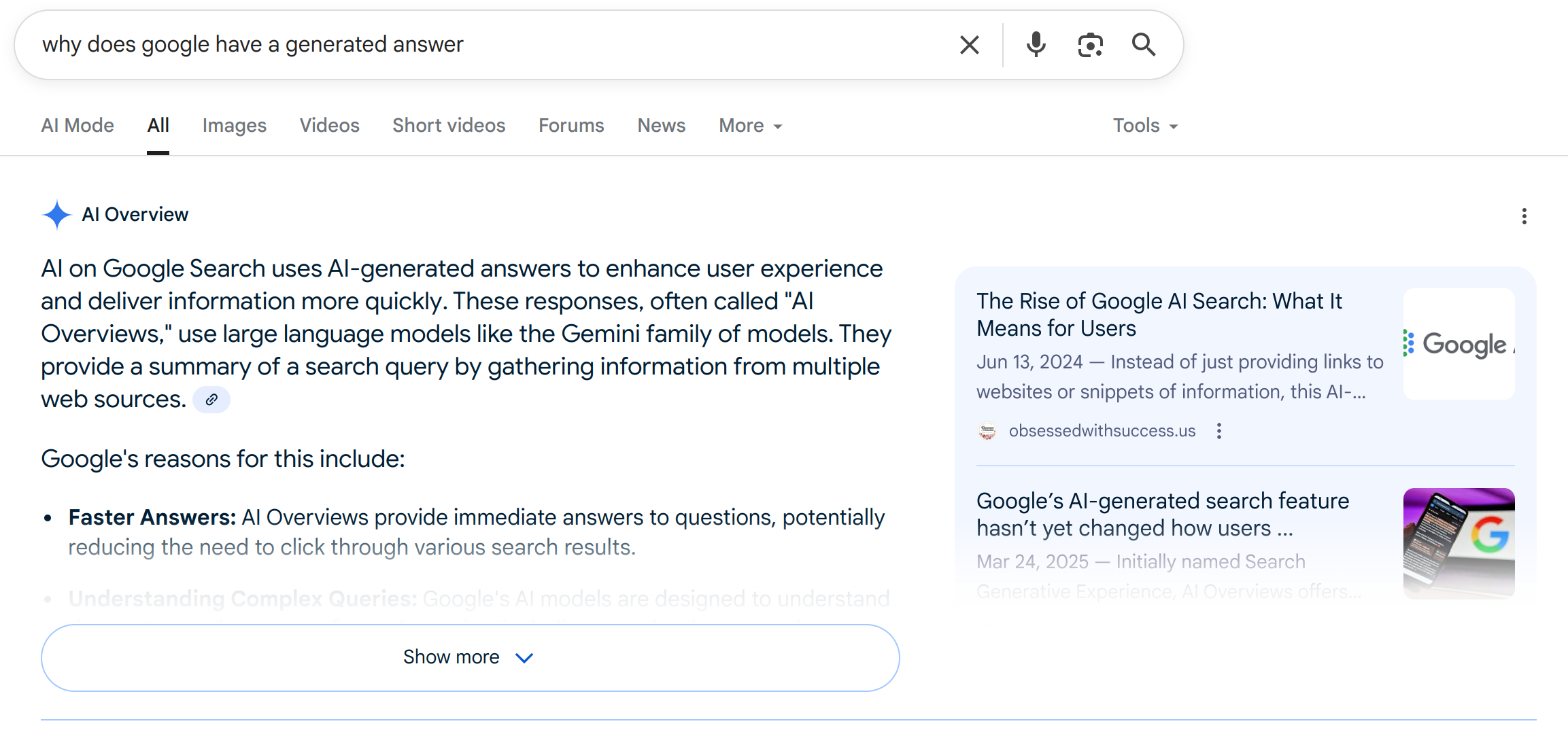
Task: Open The Rise of Google AI Search article
Action: [x=1159, y=315]
